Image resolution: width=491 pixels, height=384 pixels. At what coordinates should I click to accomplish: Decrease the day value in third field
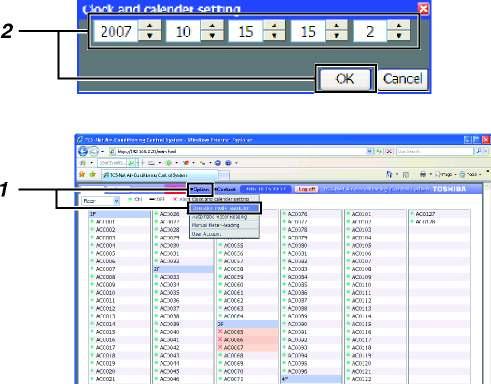[x=274, y=36]
